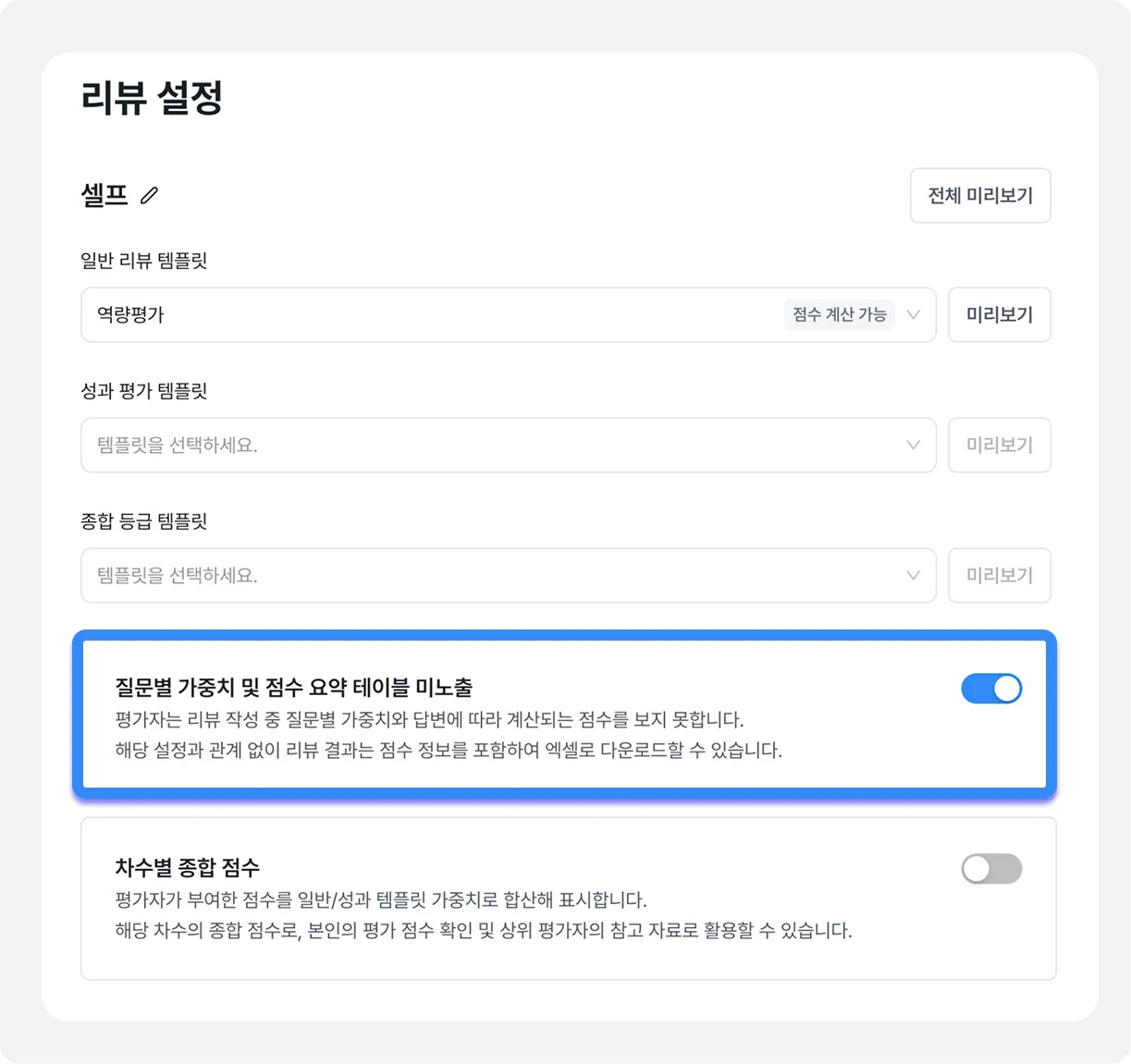Viewport: 1131px width, 1064px height.
Task: Click the chevron arrow in 성과 평가 템플릿 field
Action: (914, 445)
